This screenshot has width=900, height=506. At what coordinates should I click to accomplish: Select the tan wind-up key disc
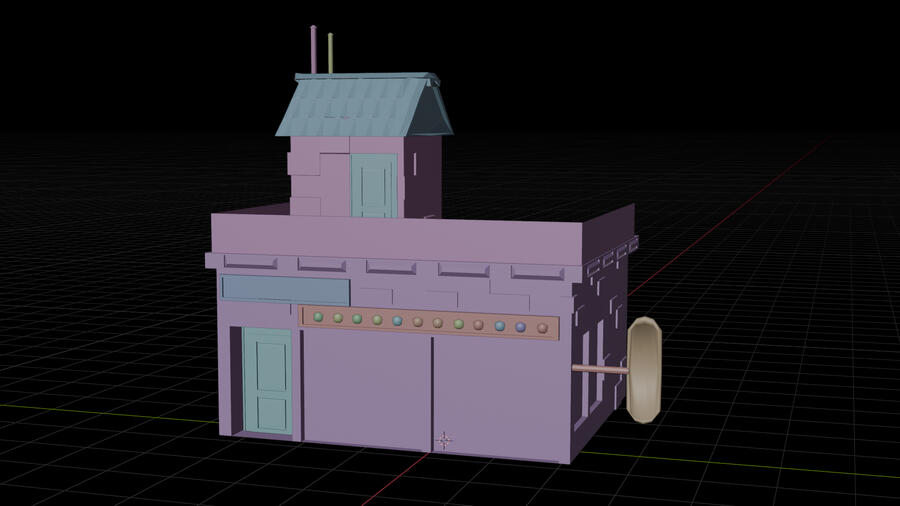645,368
